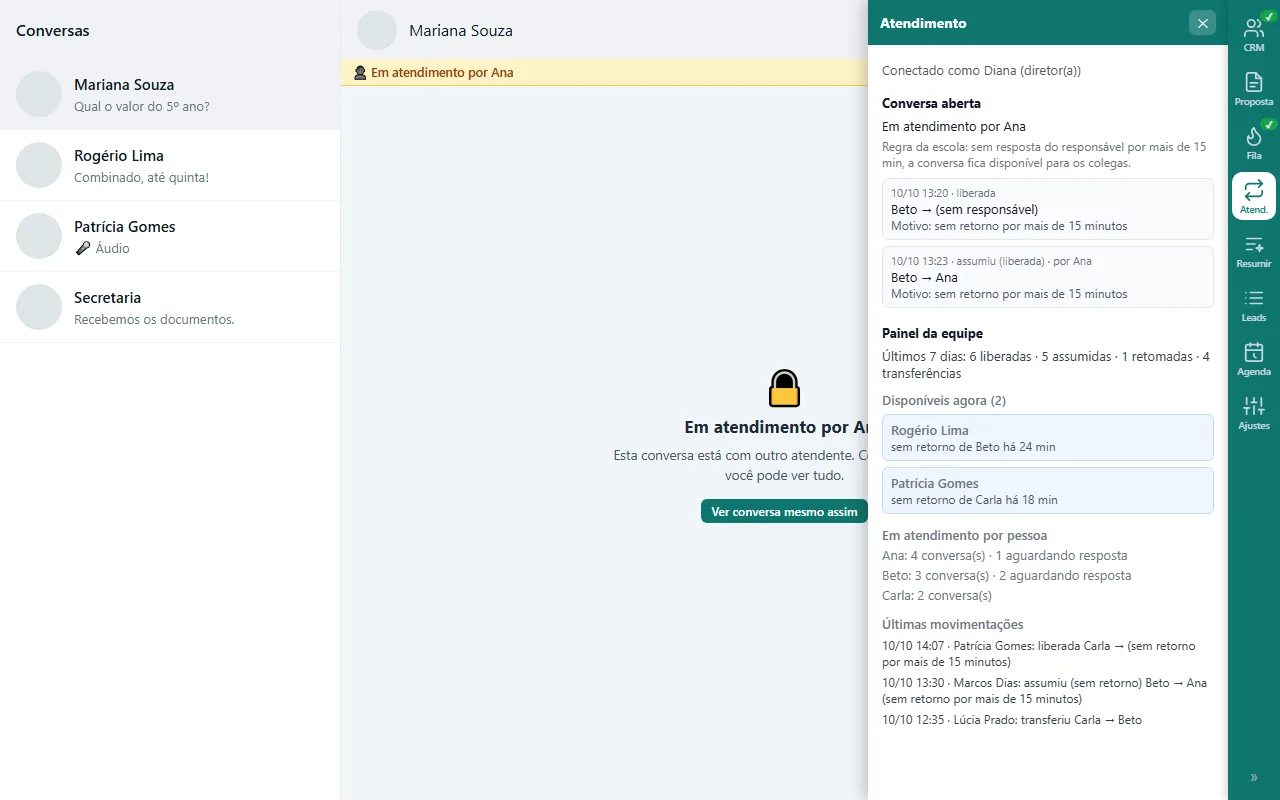
Task: Click the 13:20 liberada history entry
Action: click(1047, 209)
